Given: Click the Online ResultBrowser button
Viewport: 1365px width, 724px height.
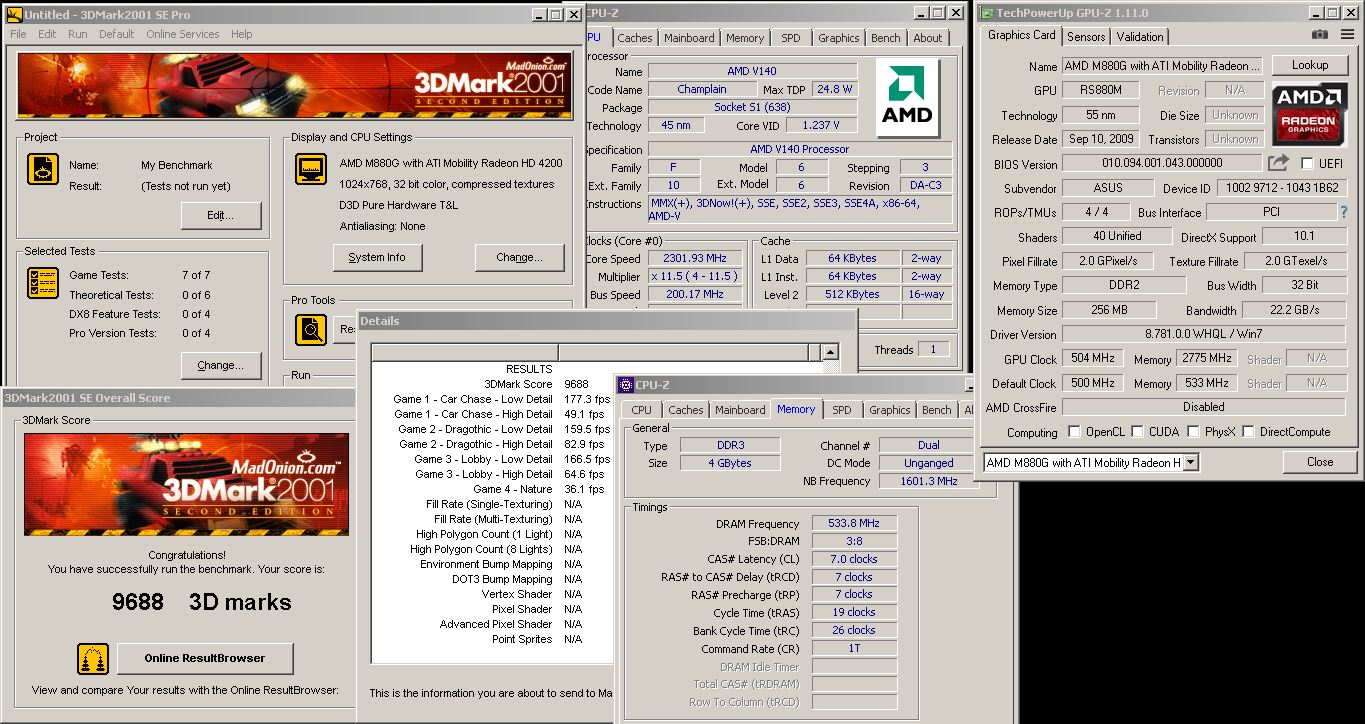Looking at the screenshot, I should point(205,658).
